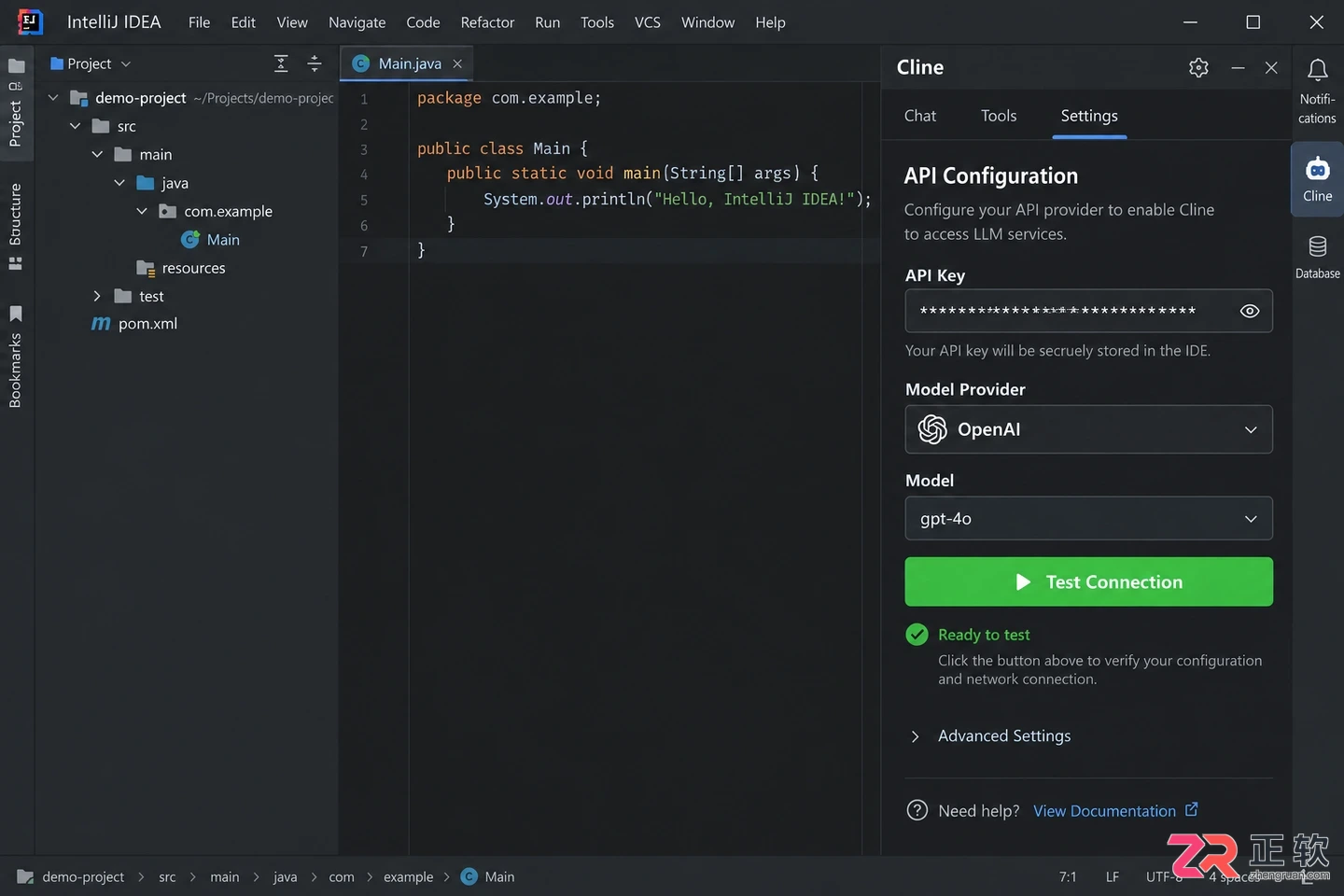
Task: Click the expand all icon in Project panel
Action: click(x=281, y=63)
